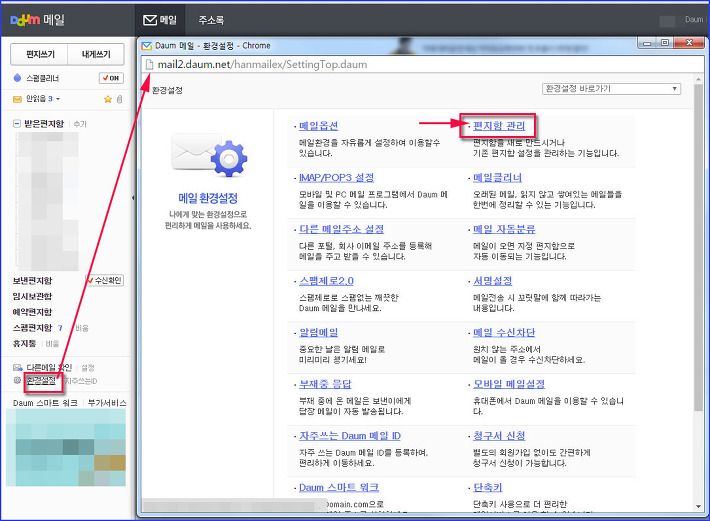Toggle the 스팸클리너 ON switch

(x=111, y=78)
